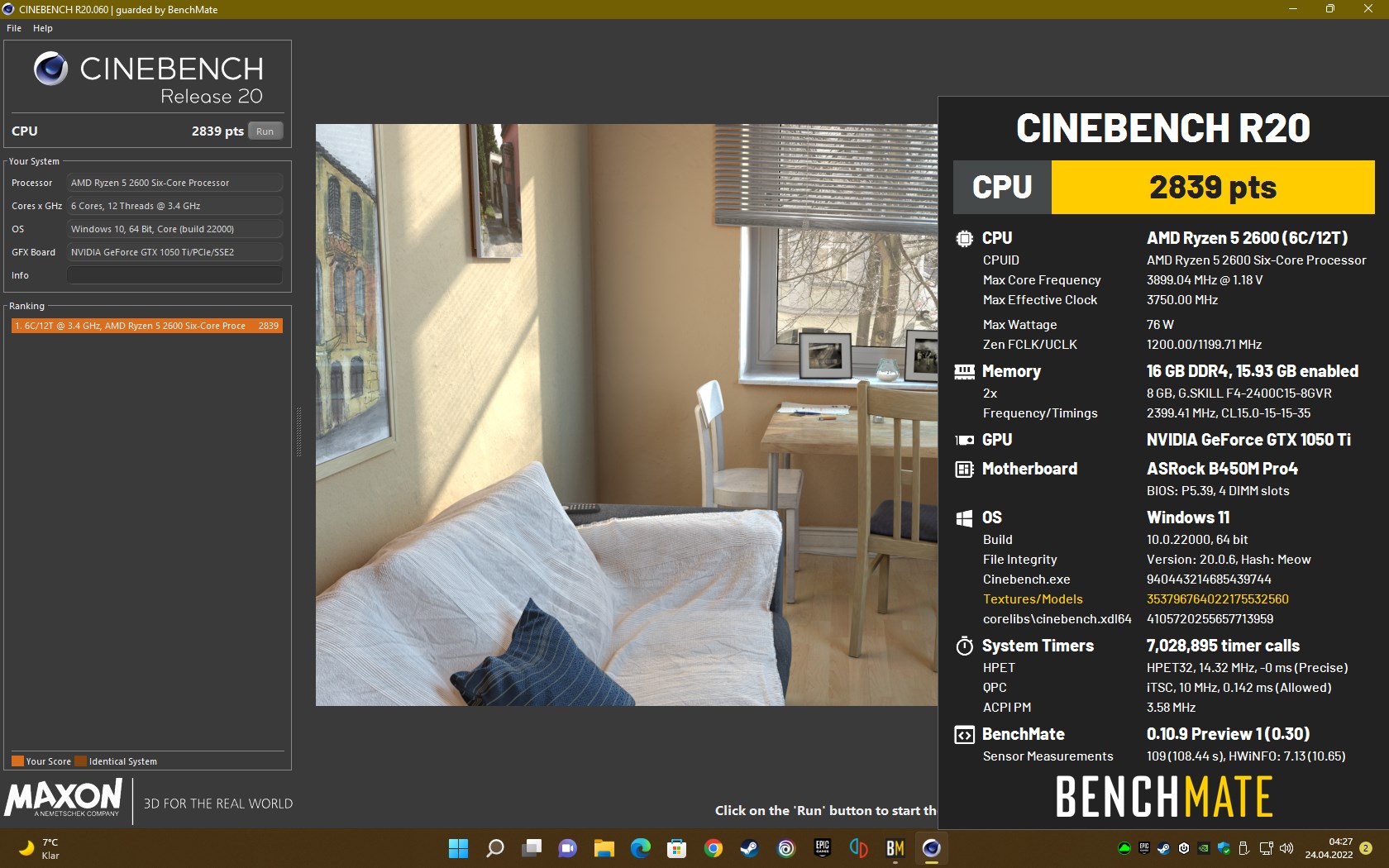Screen dimensions: 1389x868
Task: Click the MAXON logo
Action: 64,799
